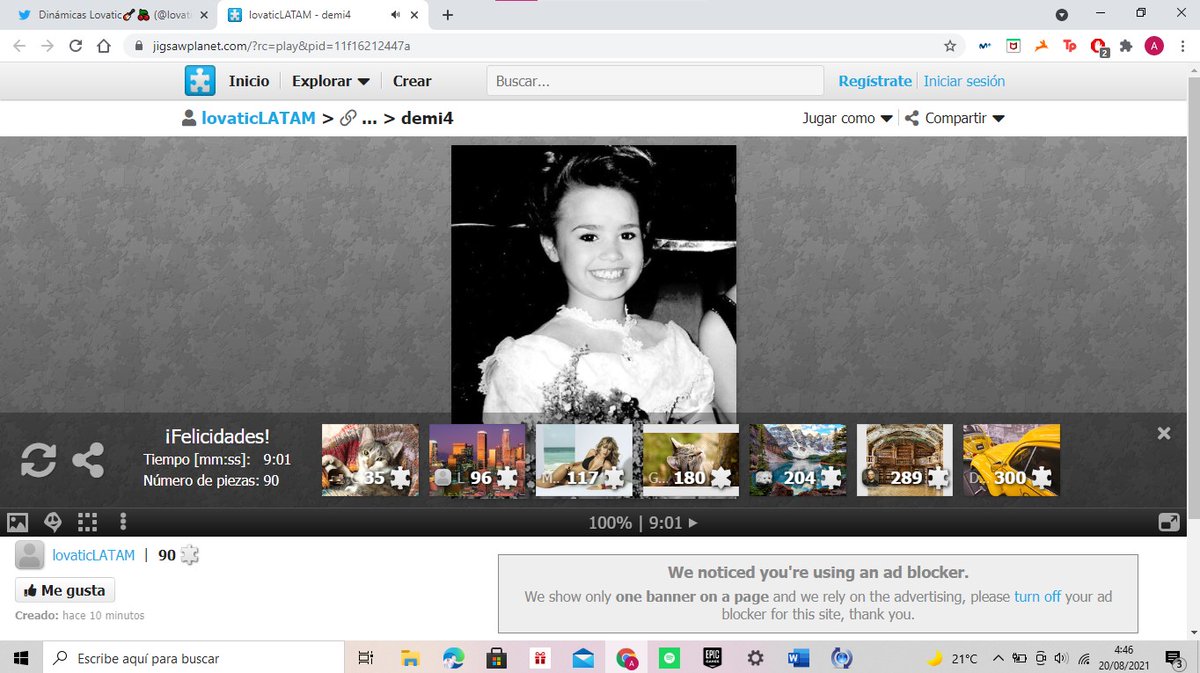Screen dimensions: 1200x673
Task: Click the McAfee extension icon
Action: point(1013,45)
